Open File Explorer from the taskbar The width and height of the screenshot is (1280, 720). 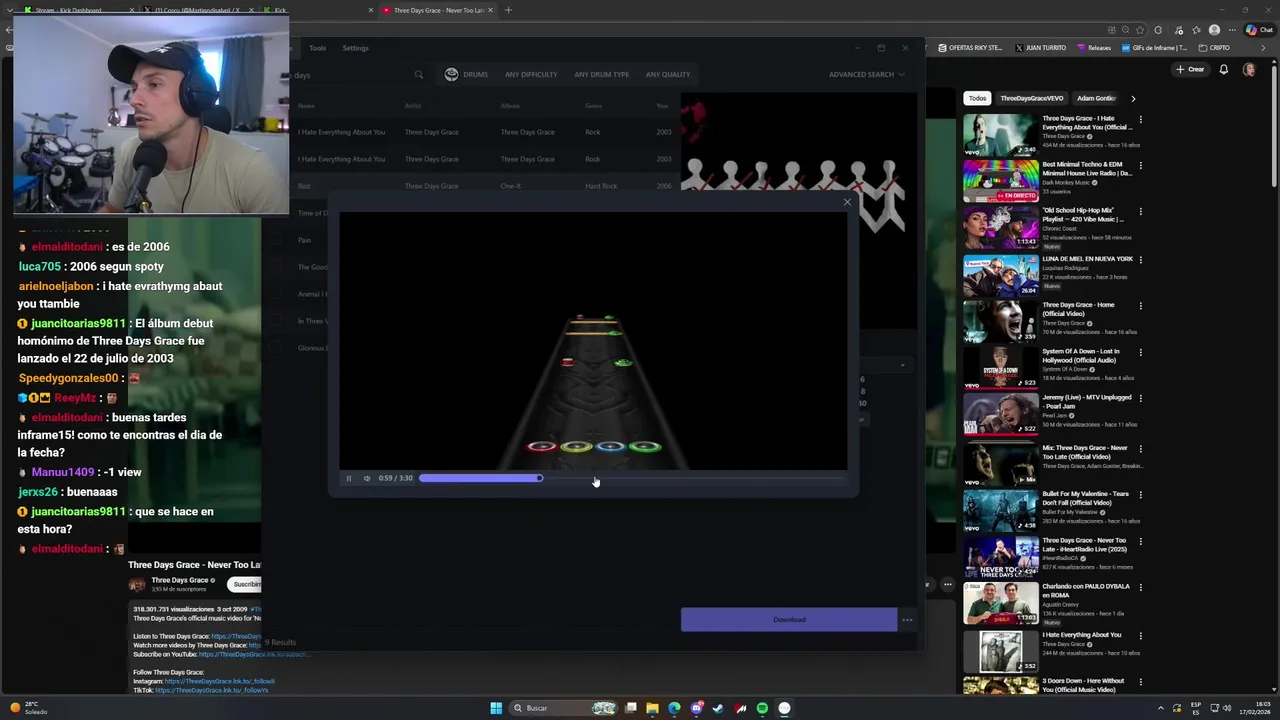pyautogui.click(x=652, y=708)
